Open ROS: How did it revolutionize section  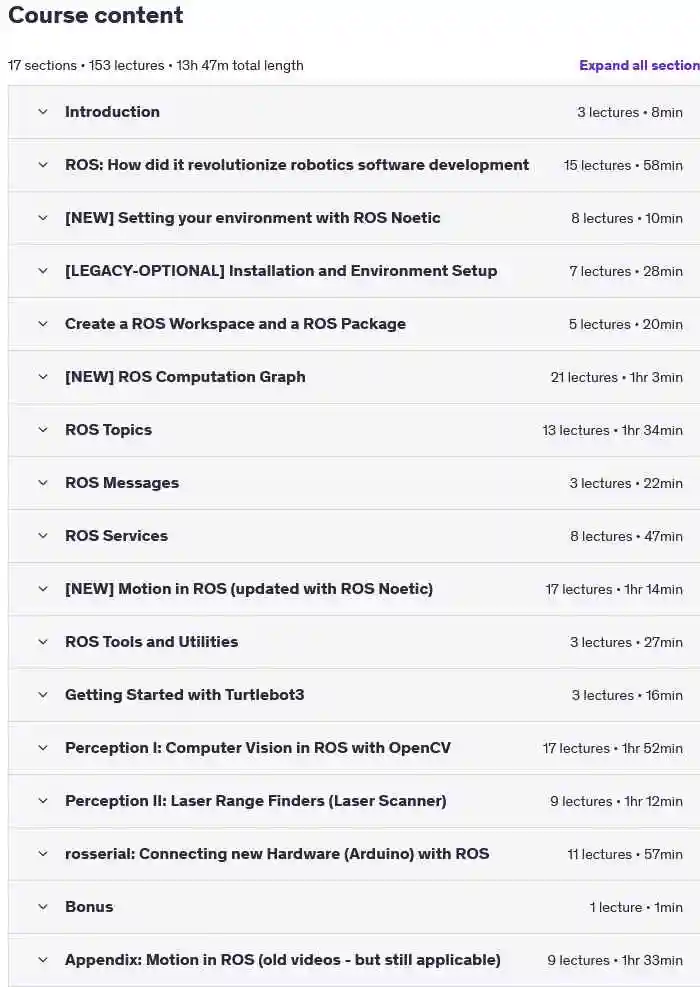[296, 165]
